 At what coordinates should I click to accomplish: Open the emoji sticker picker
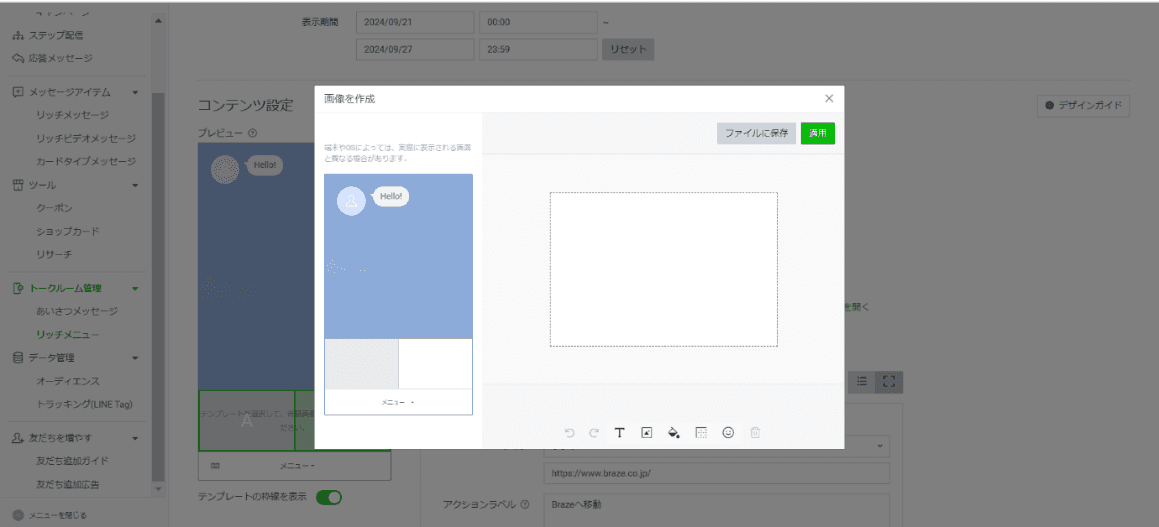(728, 433)
